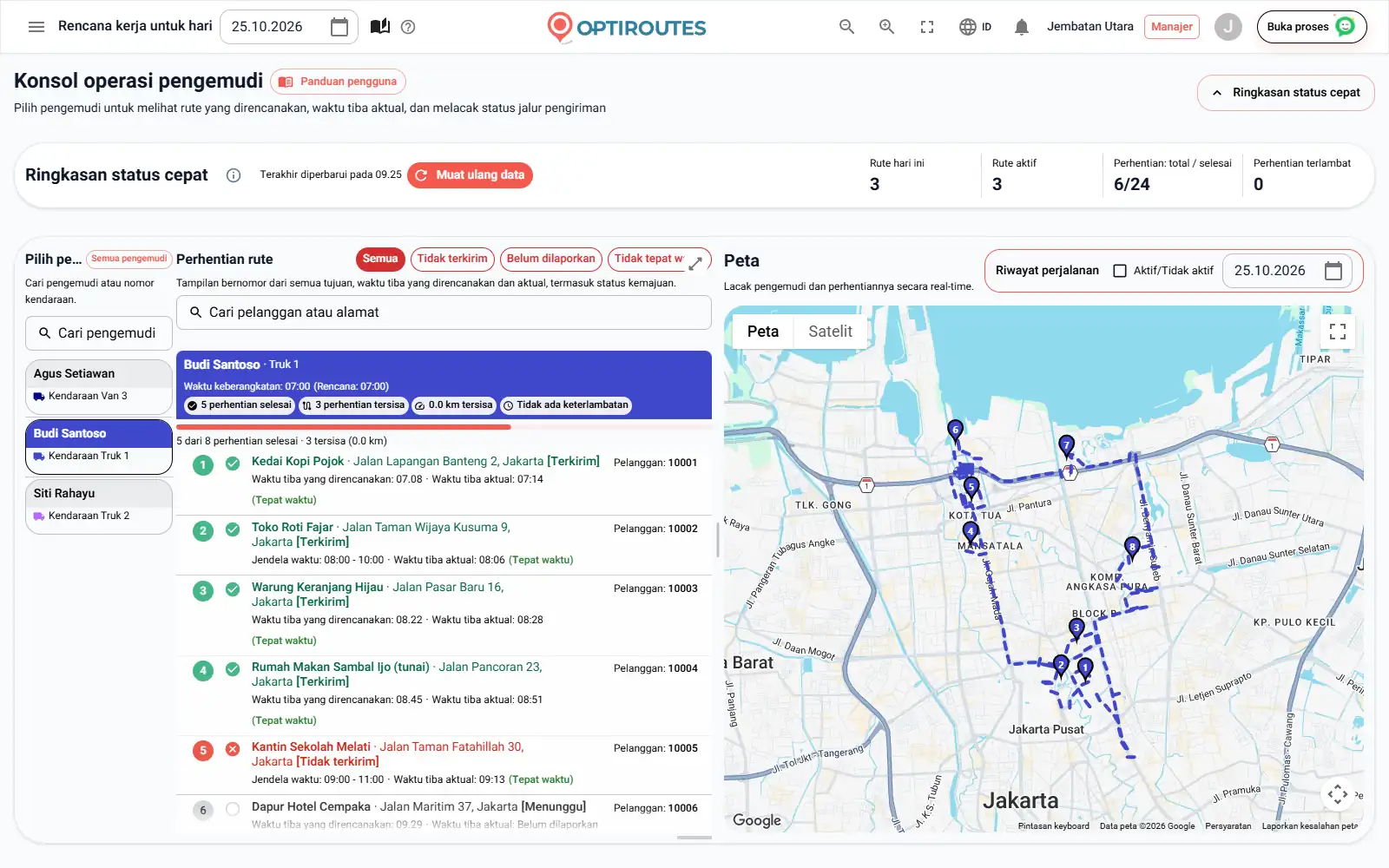Open the map book icon in header
This screenshot has height=868, width=1389.
[x=380, y=27]
